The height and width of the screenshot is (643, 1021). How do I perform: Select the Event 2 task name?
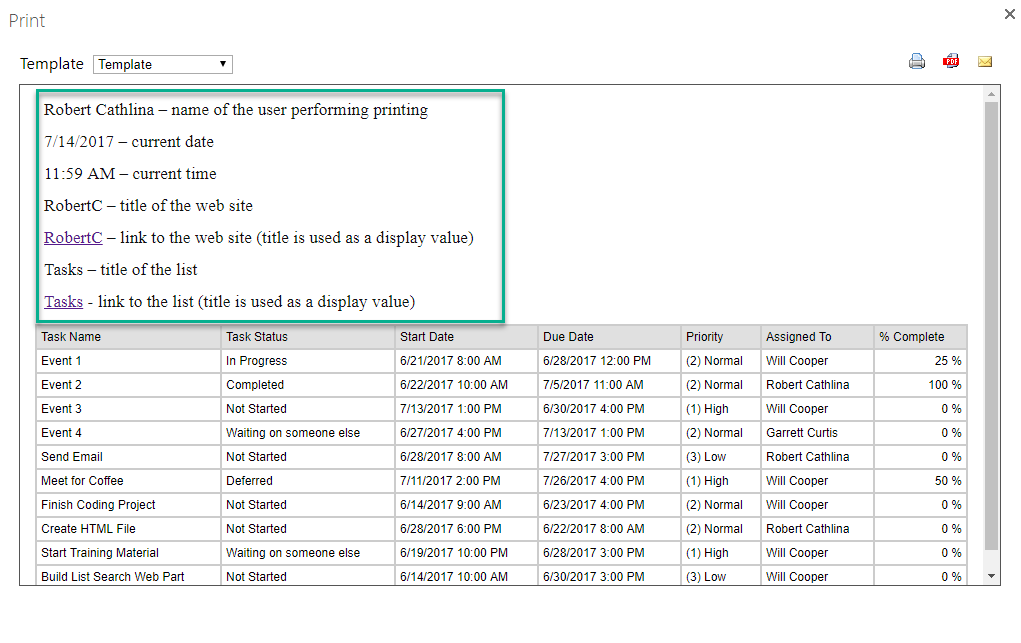tap(61, 385)
